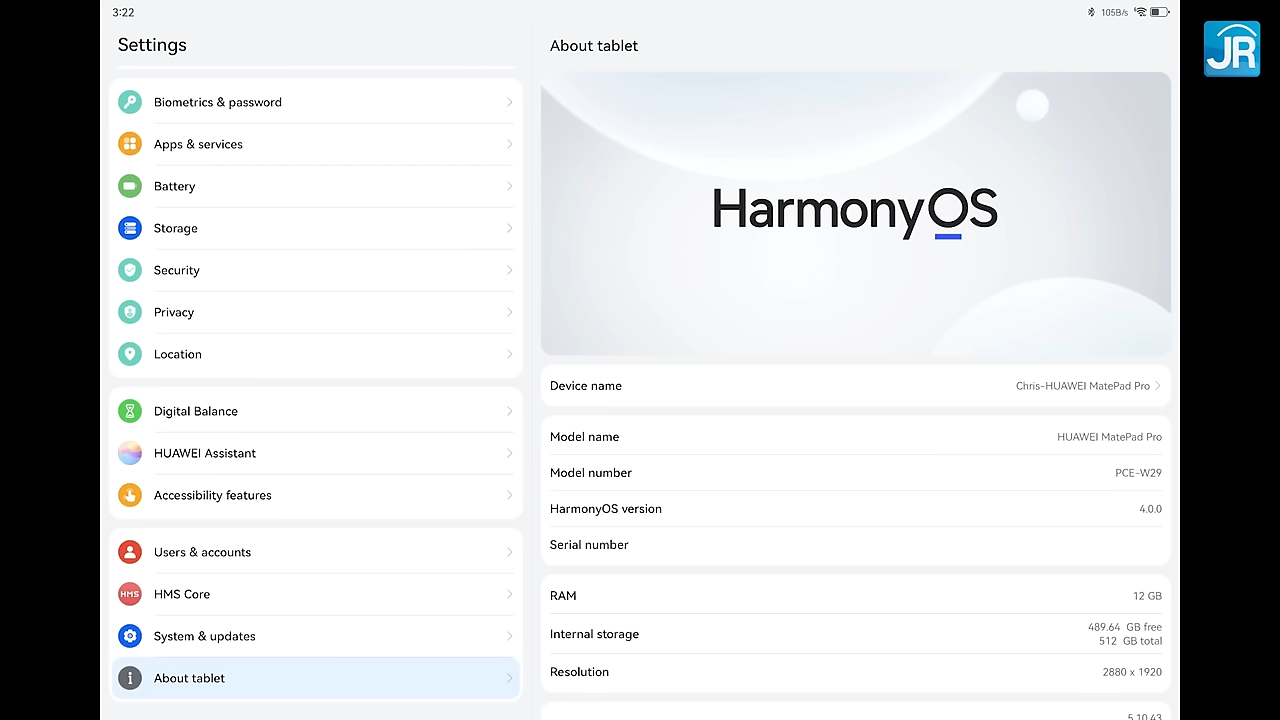Tap the About tablet info icon
The height and width of the screenshot is (720, 1280).
(x=130, y=678)
